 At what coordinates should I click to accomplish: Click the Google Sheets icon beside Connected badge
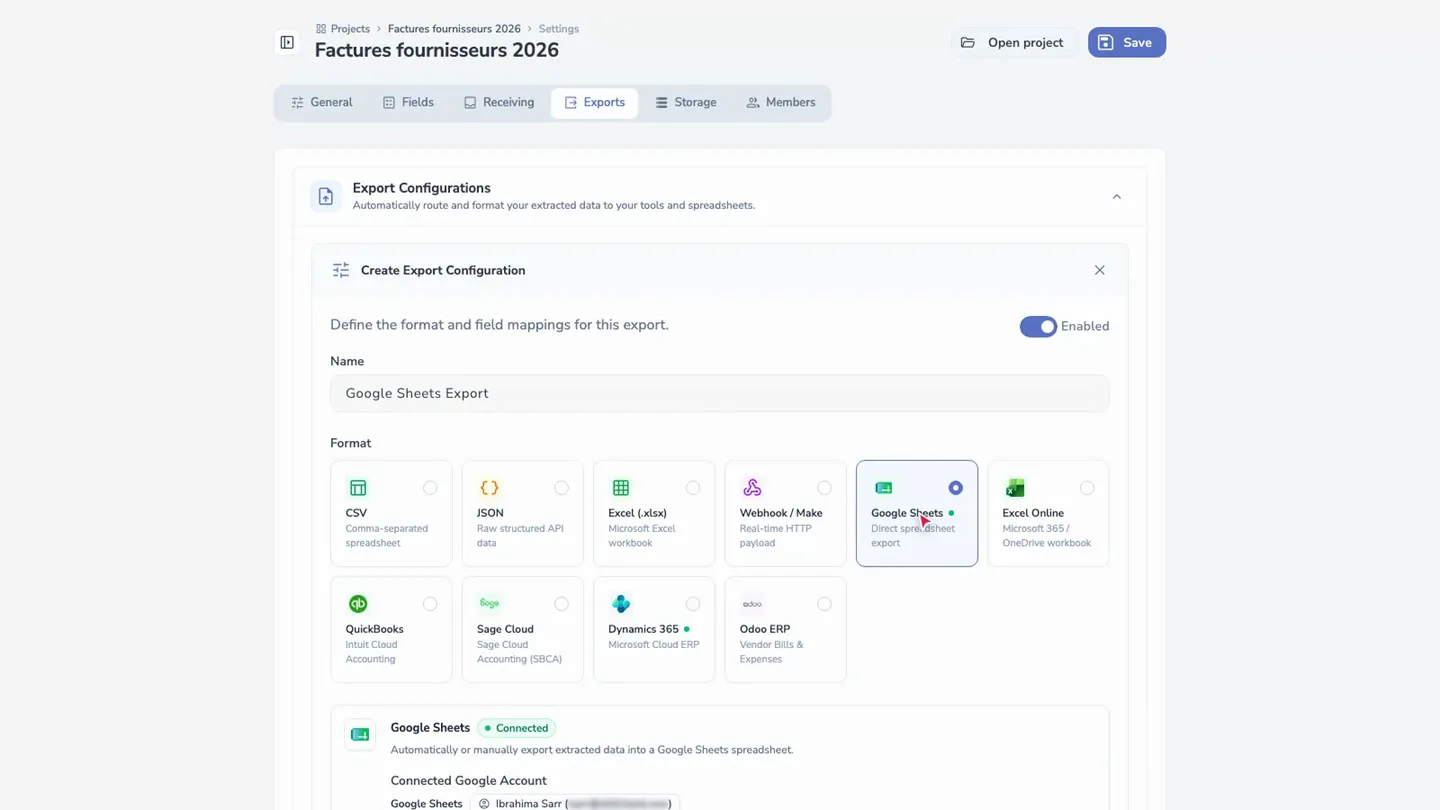click(x=360, y=735)
